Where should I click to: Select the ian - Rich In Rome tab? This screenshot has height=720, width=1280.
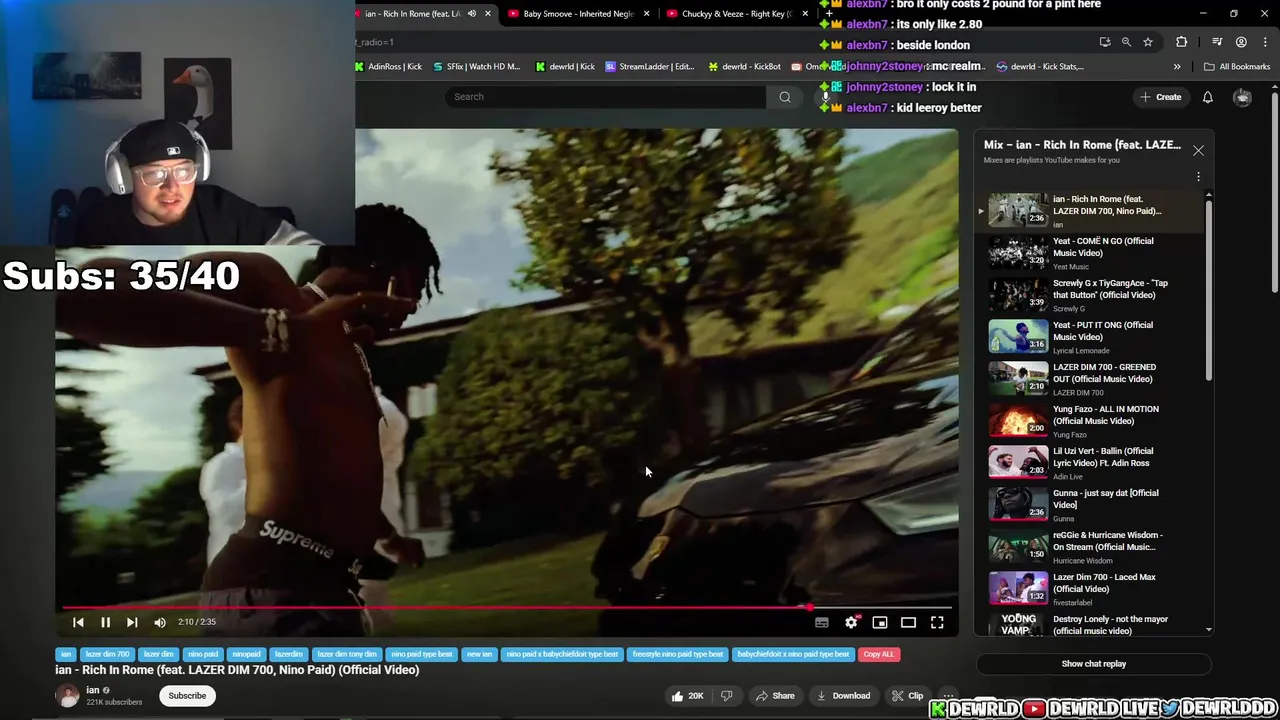point(412,14)
